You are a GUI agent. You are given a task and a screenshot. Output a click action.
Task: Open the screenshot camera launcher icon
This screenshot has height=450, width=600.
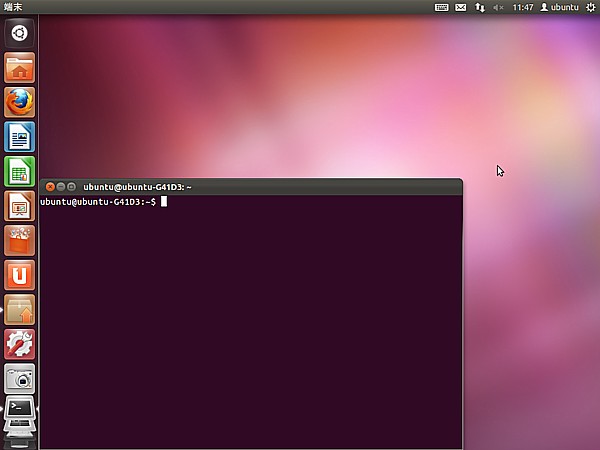tap(19, 379)
